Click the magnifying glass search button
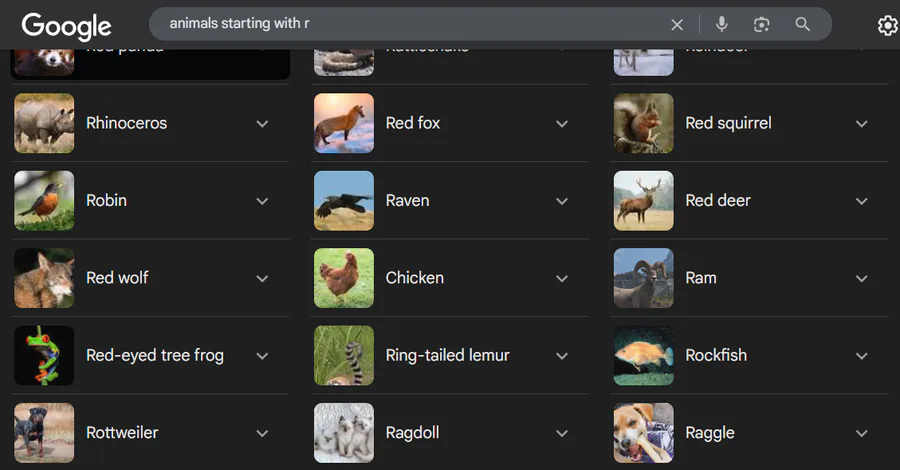Screen dimensions: 900x470 pos(802,24)
